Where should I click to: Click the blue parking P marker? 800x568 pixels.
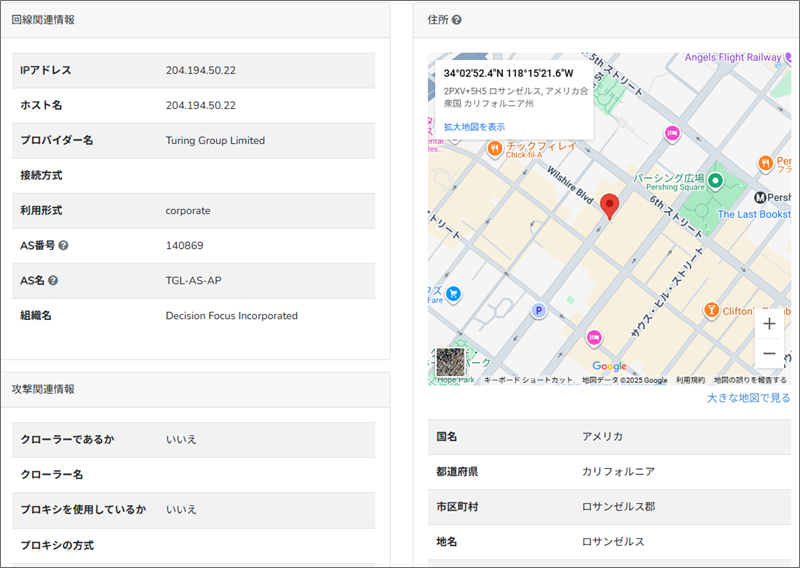540,311
